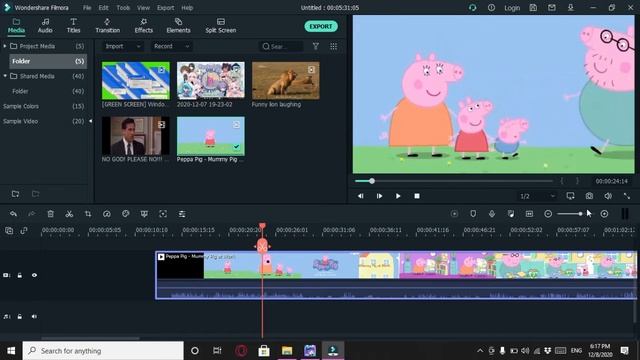Image resolution: width=640 pixels, height=360 pixels.
Task: Select the Funny lion laughing thumbnail
Action: [x=285, y=80]
